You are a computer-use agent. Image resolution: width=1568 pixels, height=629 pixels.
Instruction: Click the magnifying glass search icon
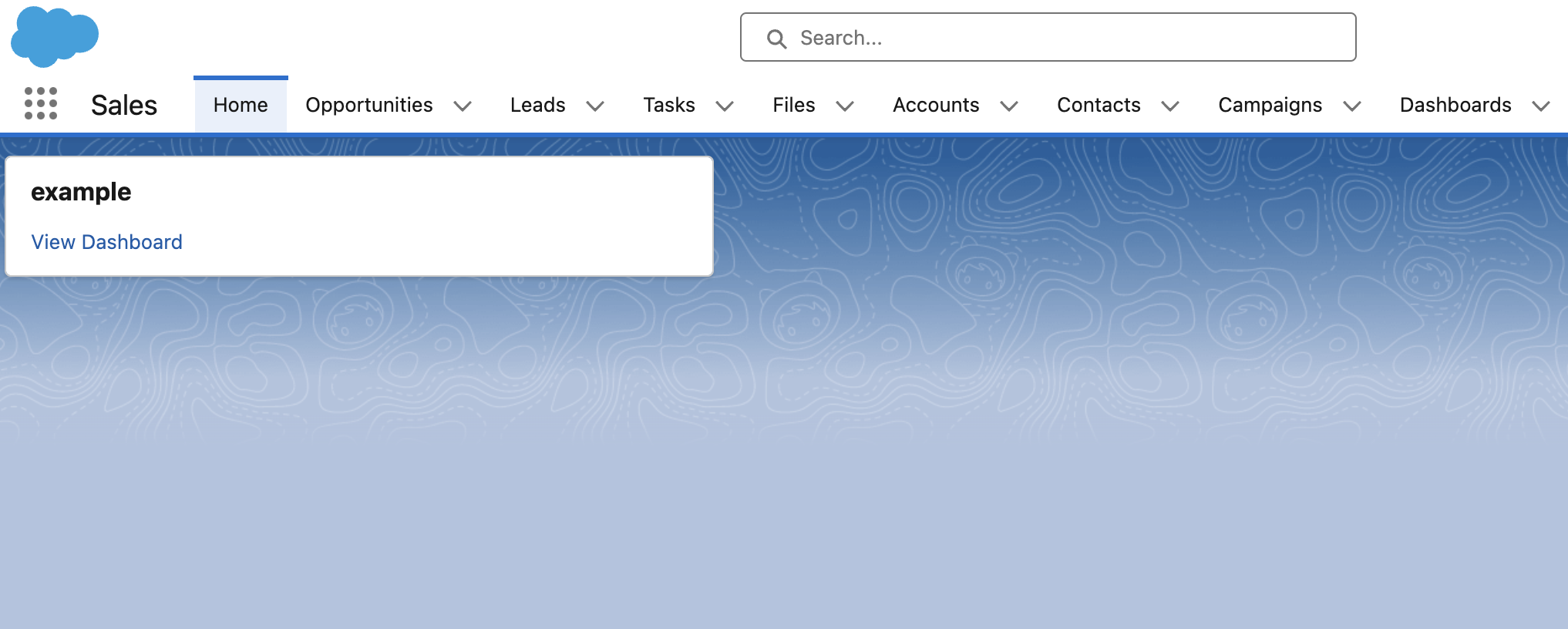[x=776, y=39]
